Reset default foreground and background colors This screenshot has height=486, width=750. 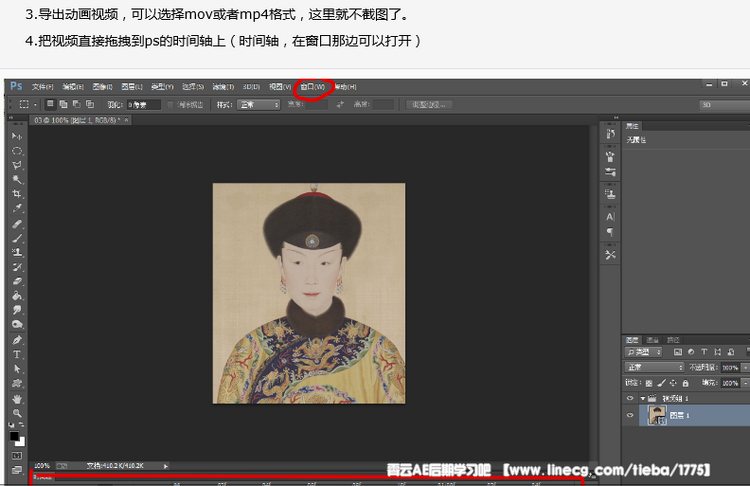pyautogui.click(x=11, y=425)
